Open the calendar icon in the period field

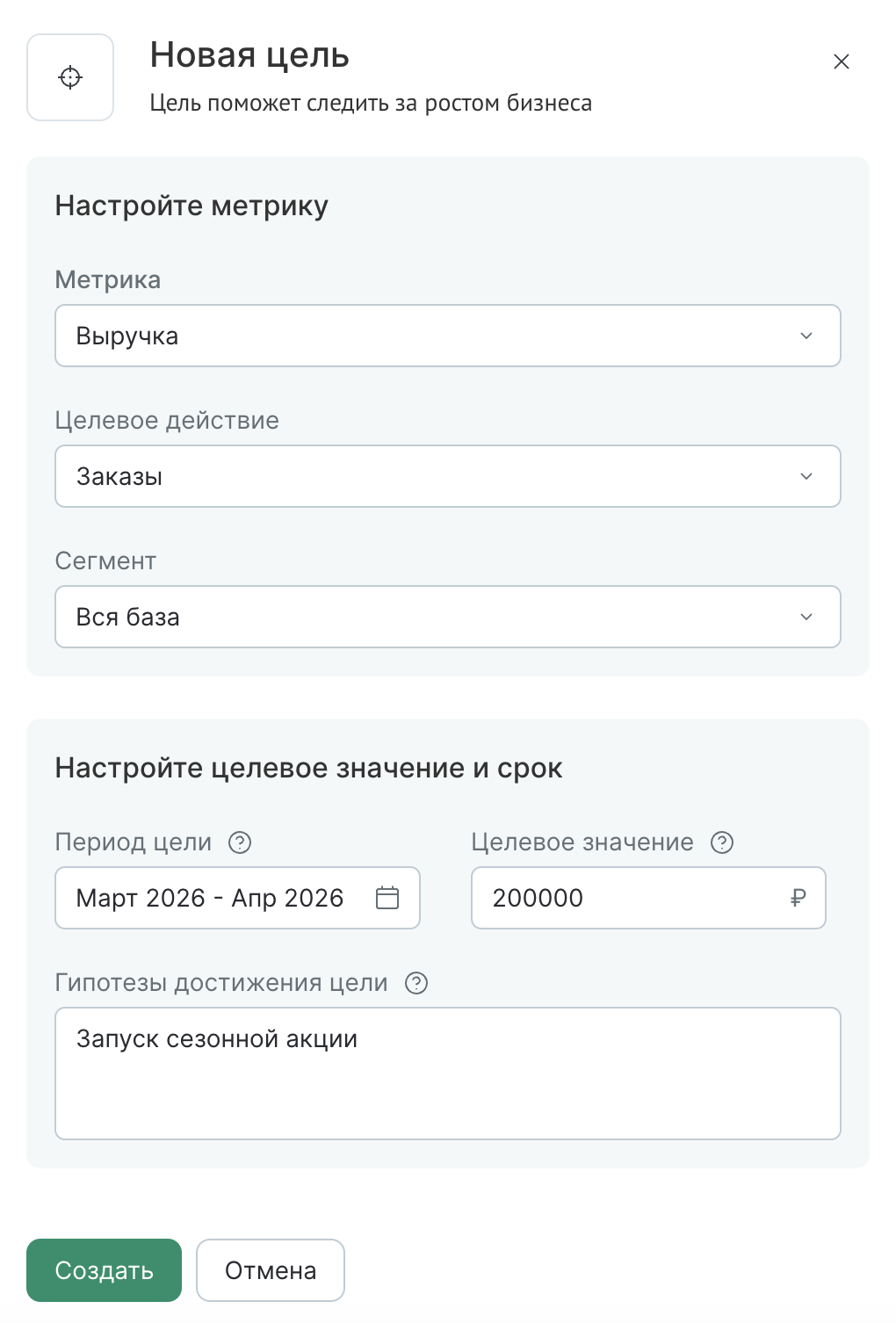387,898
